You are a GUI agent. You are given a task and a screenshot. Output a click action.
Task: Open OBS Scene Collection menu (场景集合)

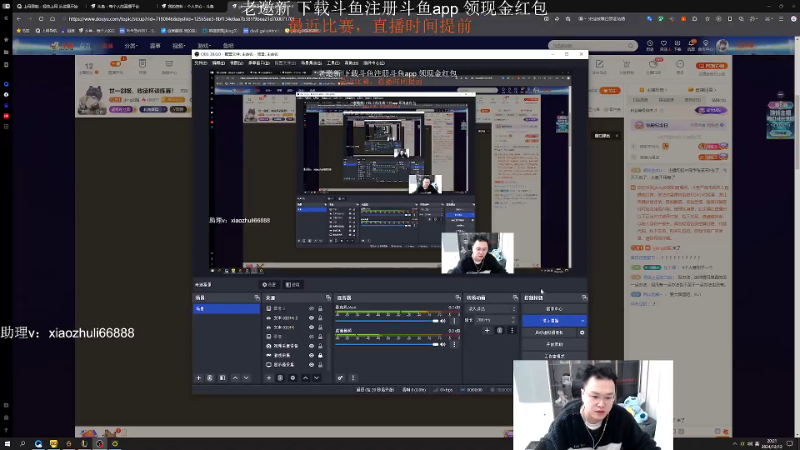(x=311, y=63)
